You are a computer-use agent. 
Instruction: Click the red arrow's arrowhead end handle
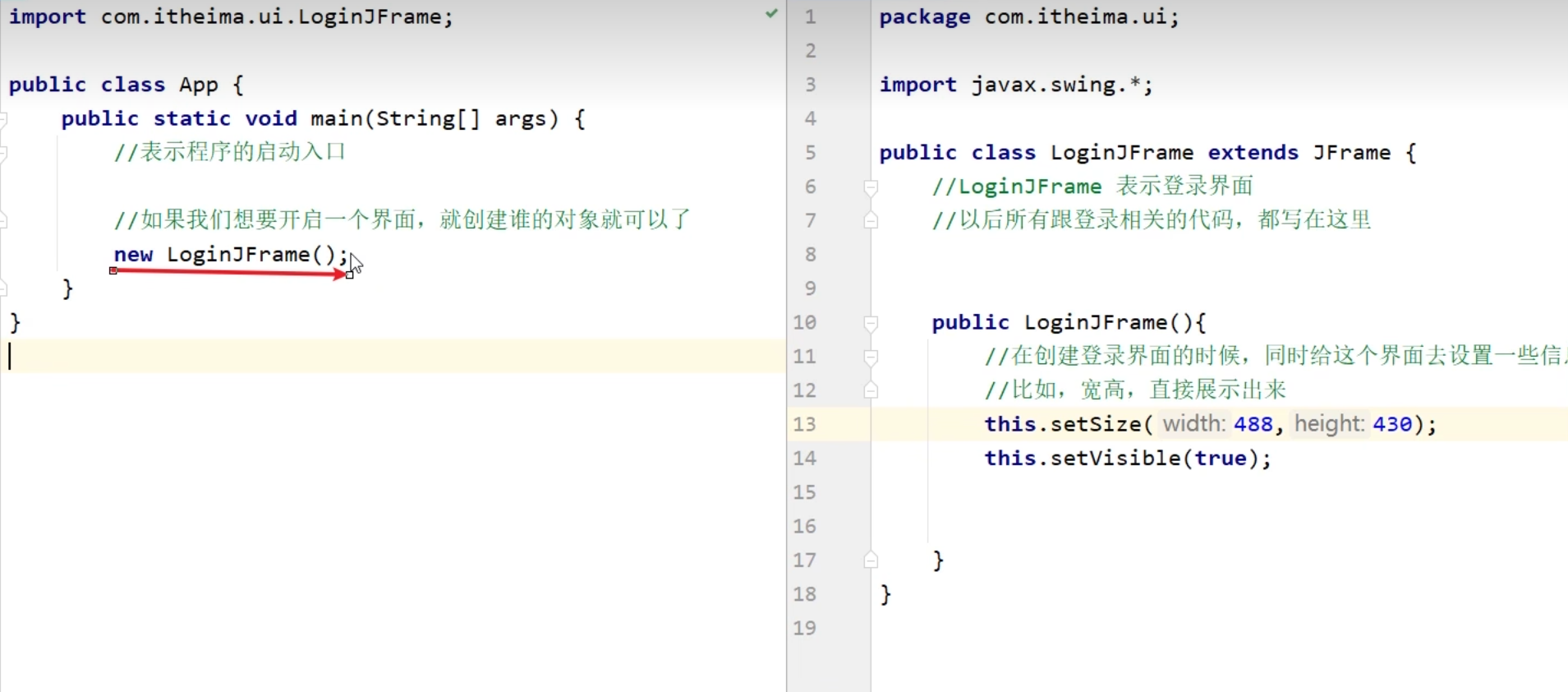350,275
